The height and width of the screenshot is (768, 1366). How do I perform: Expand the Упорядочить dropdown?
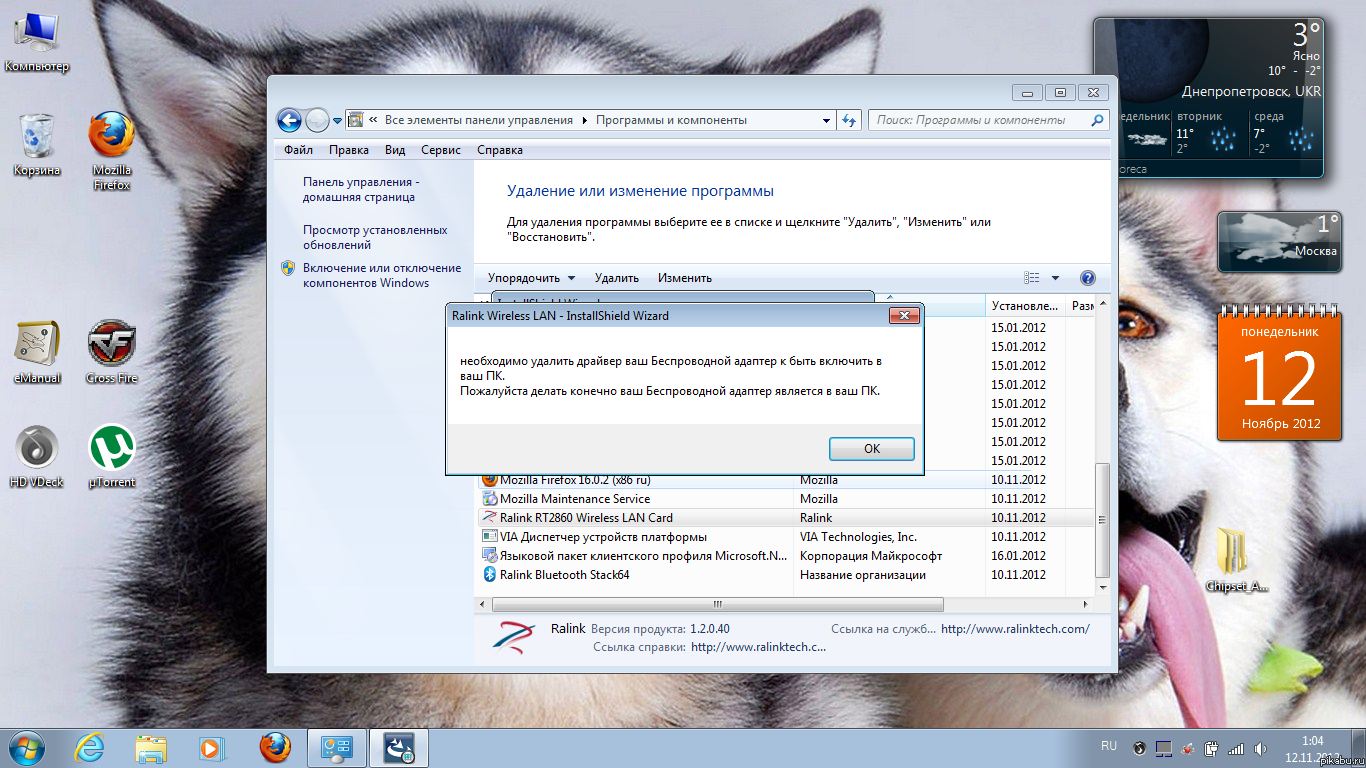tap(532, 278)
